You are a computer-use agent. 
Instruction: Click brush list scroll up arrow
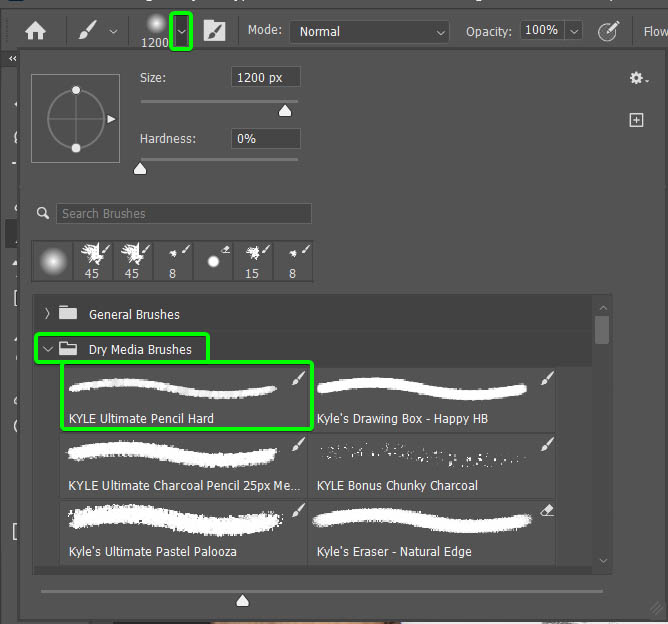point(603,308)
